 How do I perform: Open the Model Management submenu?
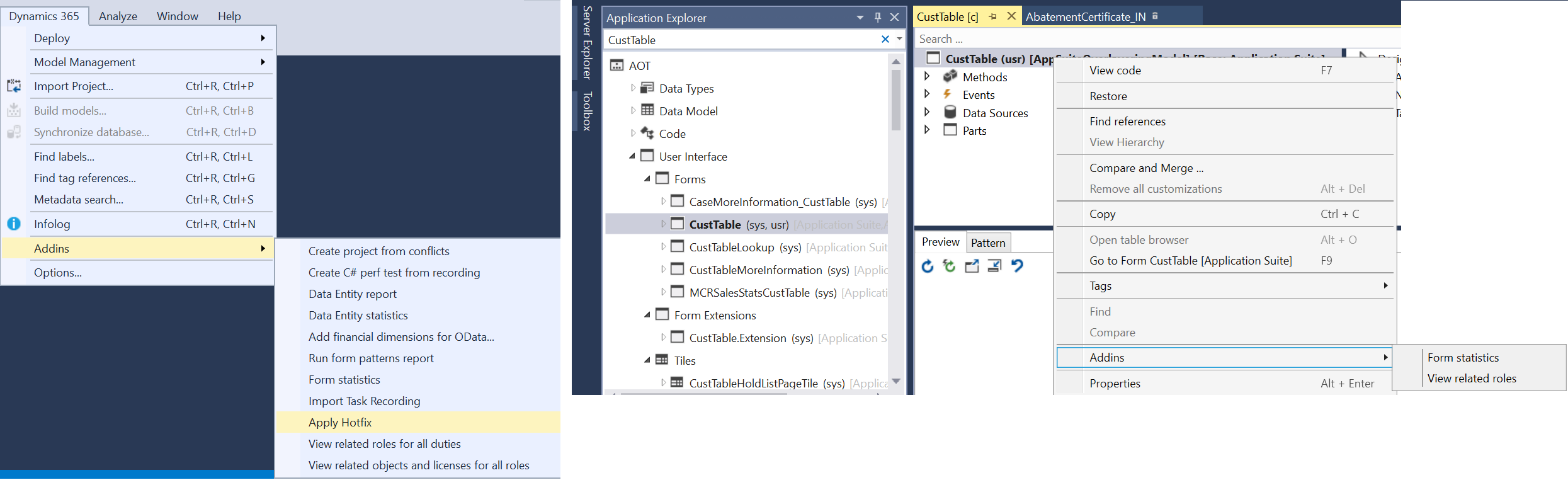click(x=151, y=62)
